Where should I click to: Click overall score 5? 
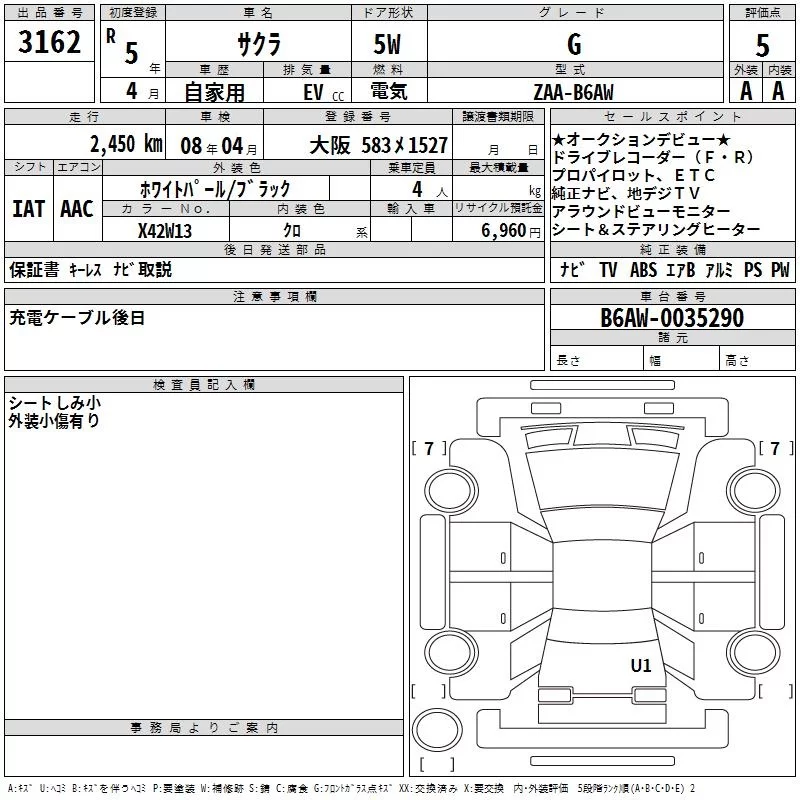pos(762,45)
